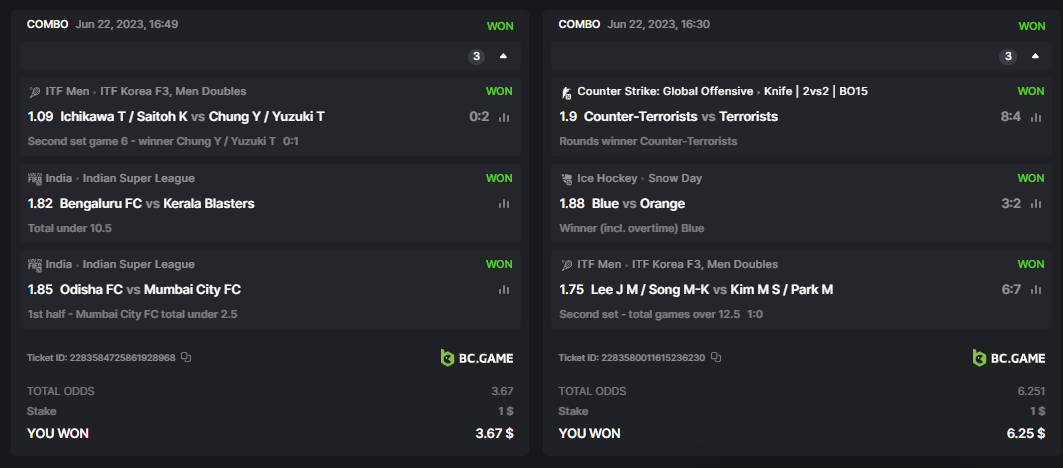Open stats icon for Odisha FC vs Mumbai City
1063x468 pixels.
pyautogui.click(x=504, y=290)
